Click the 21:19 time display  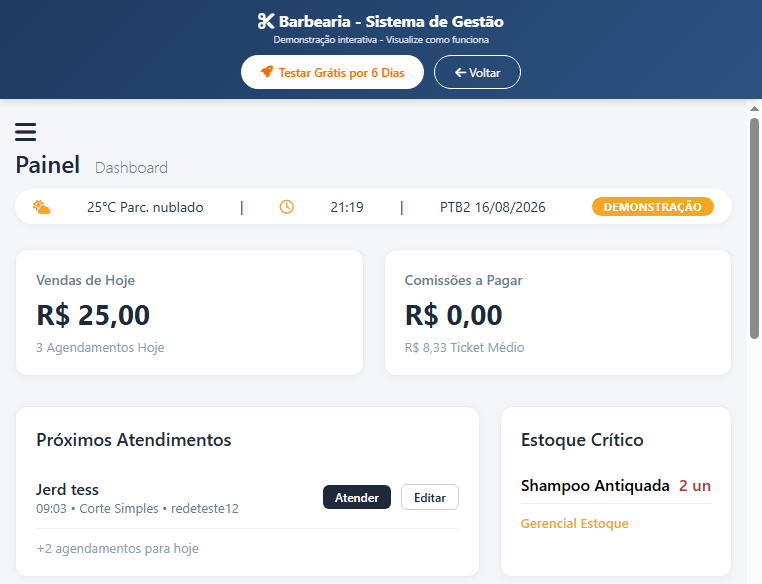[x=347, y=207]
